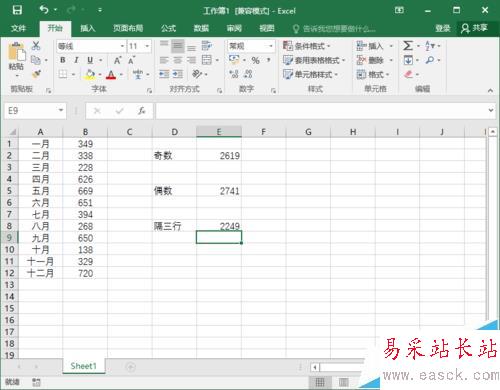Toggle Italic formatting
Screen dimensions: 500x390
click(x=76, y=60)
